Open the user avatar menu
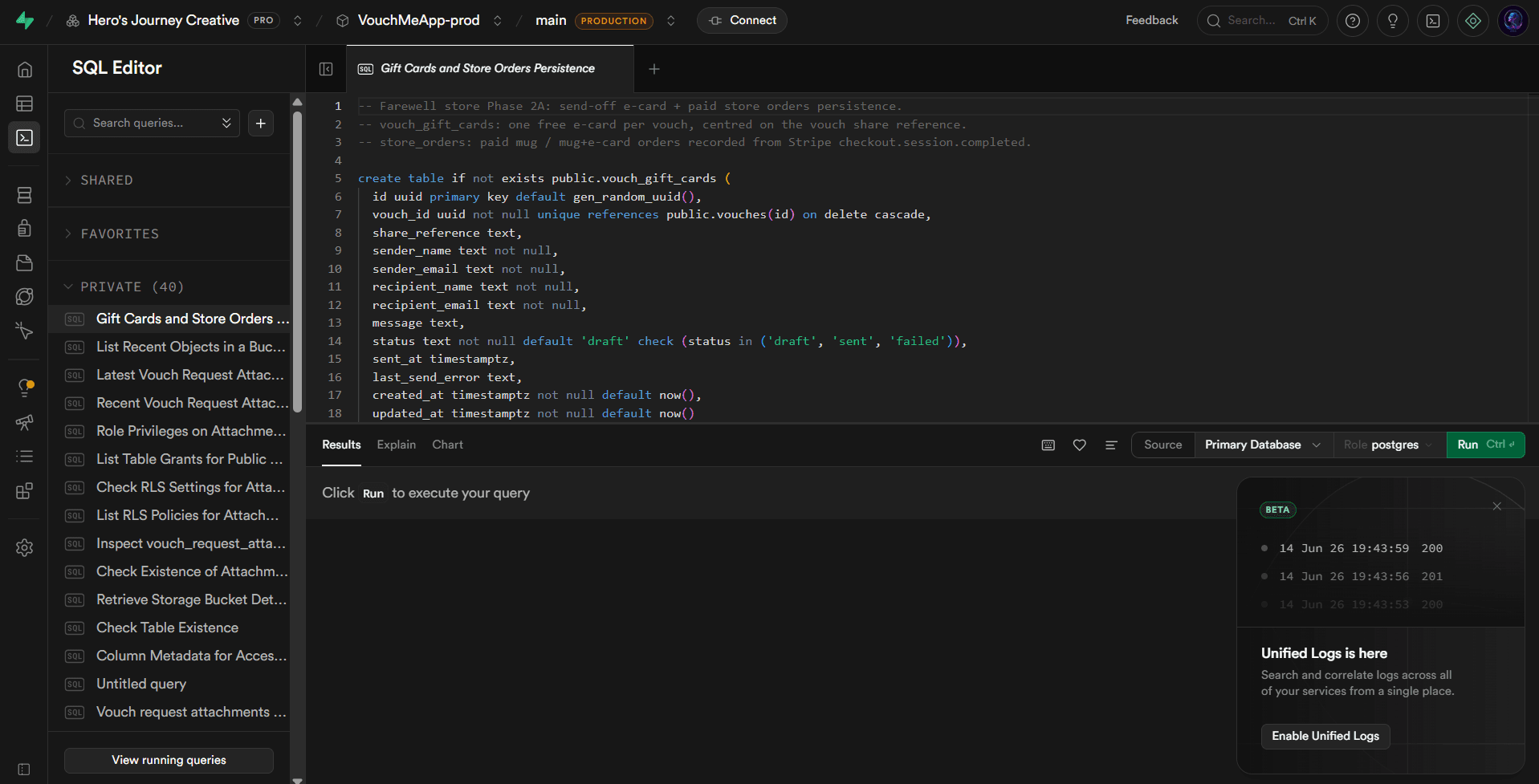This screenshot has width=1539, height=784. click(x=1513, y=21)
